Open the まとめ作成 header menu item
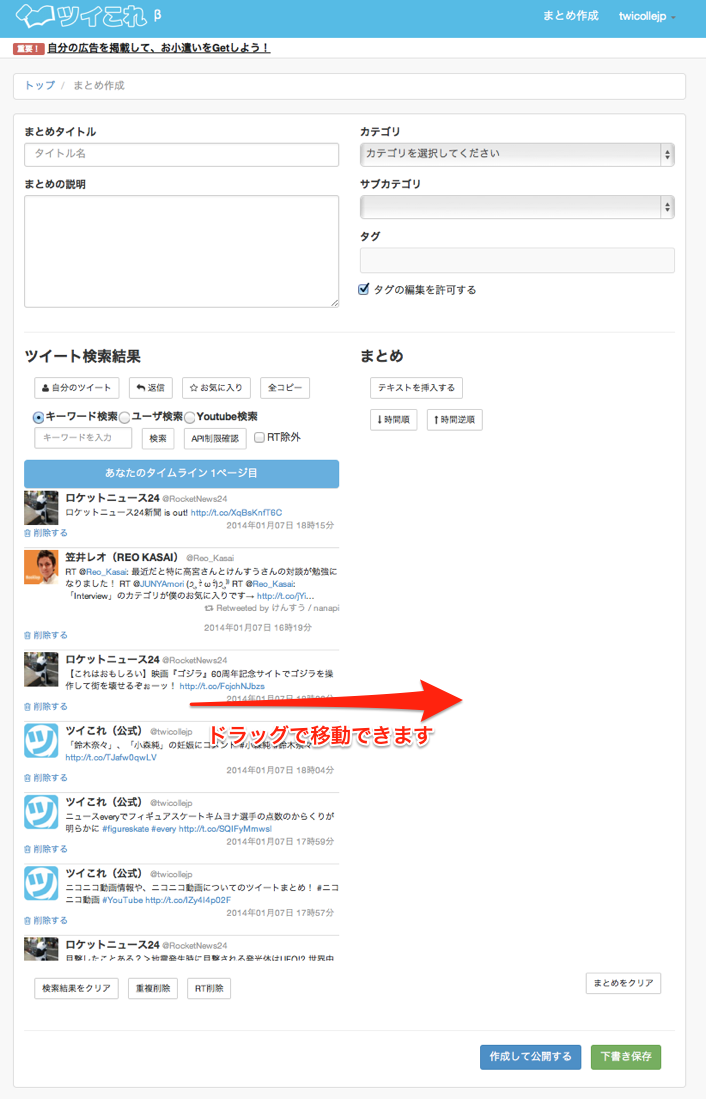This screenshot has width=706, height=1099. pyautogui.click(x=570, y=15)
